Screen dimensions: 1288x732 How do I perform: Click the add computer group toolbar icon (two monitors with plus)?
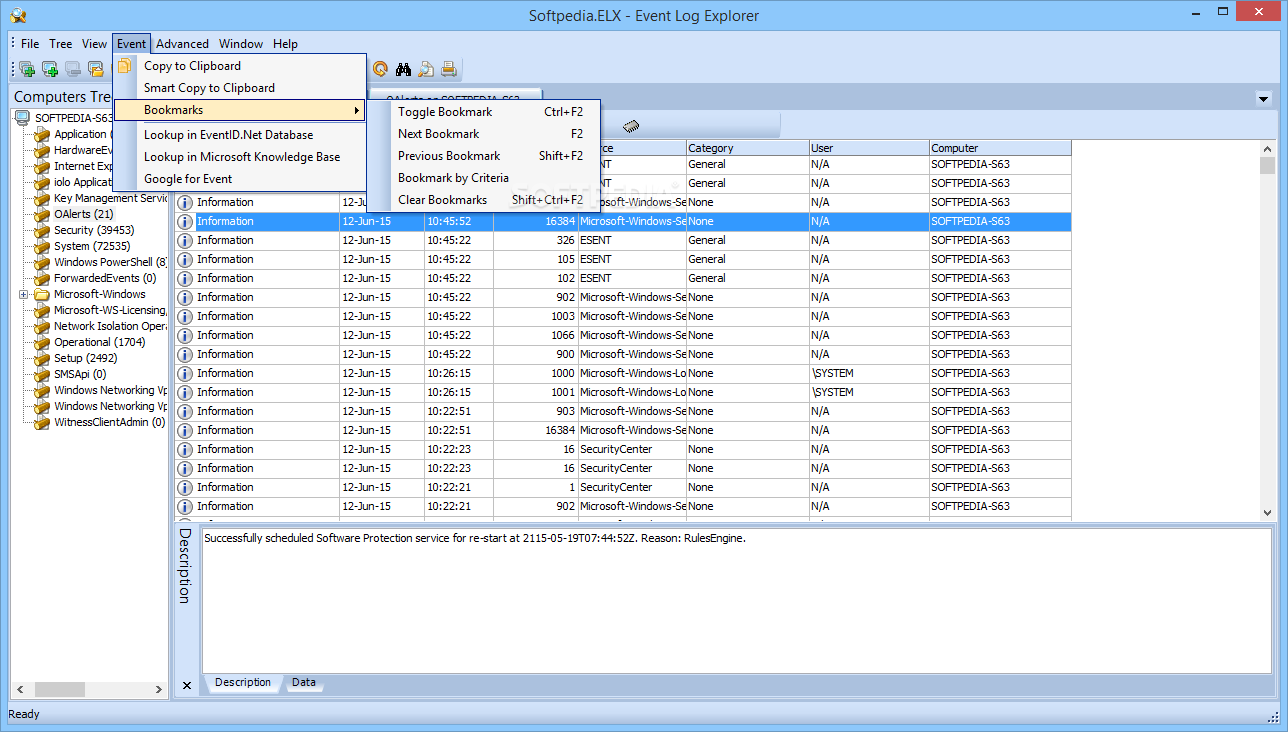27,69
